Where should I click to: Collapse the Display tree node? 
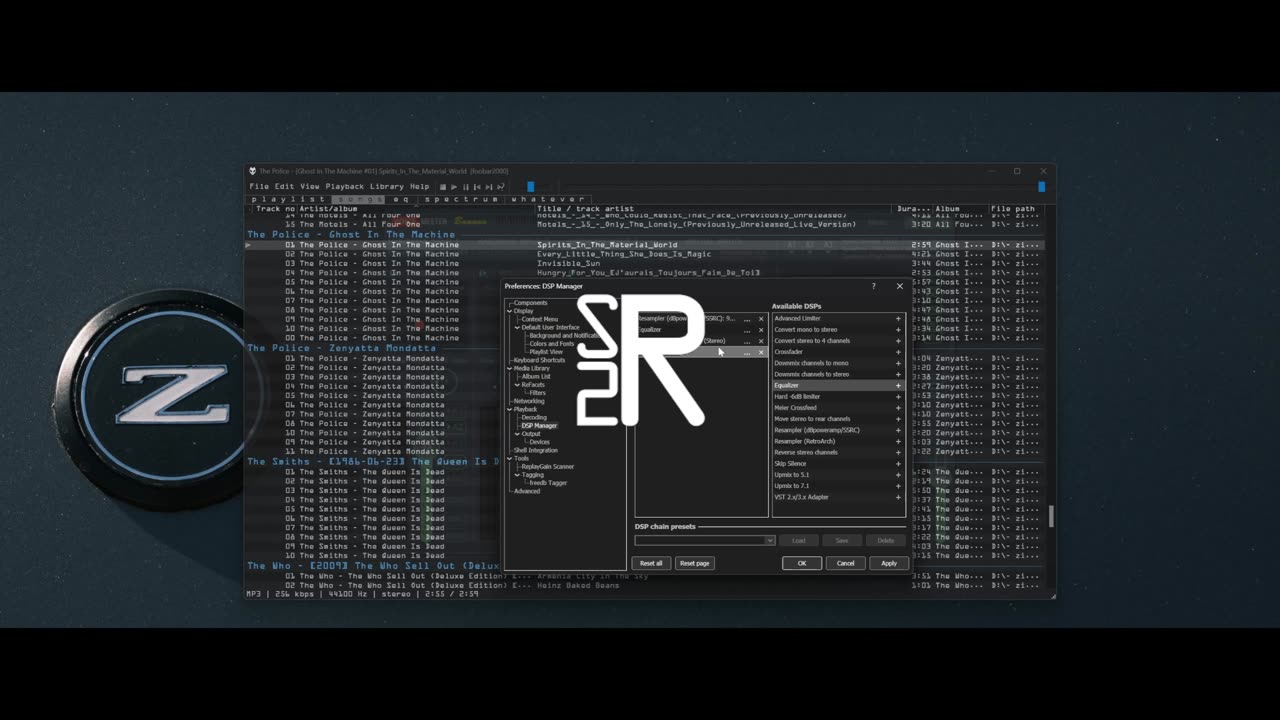(510, 311)
